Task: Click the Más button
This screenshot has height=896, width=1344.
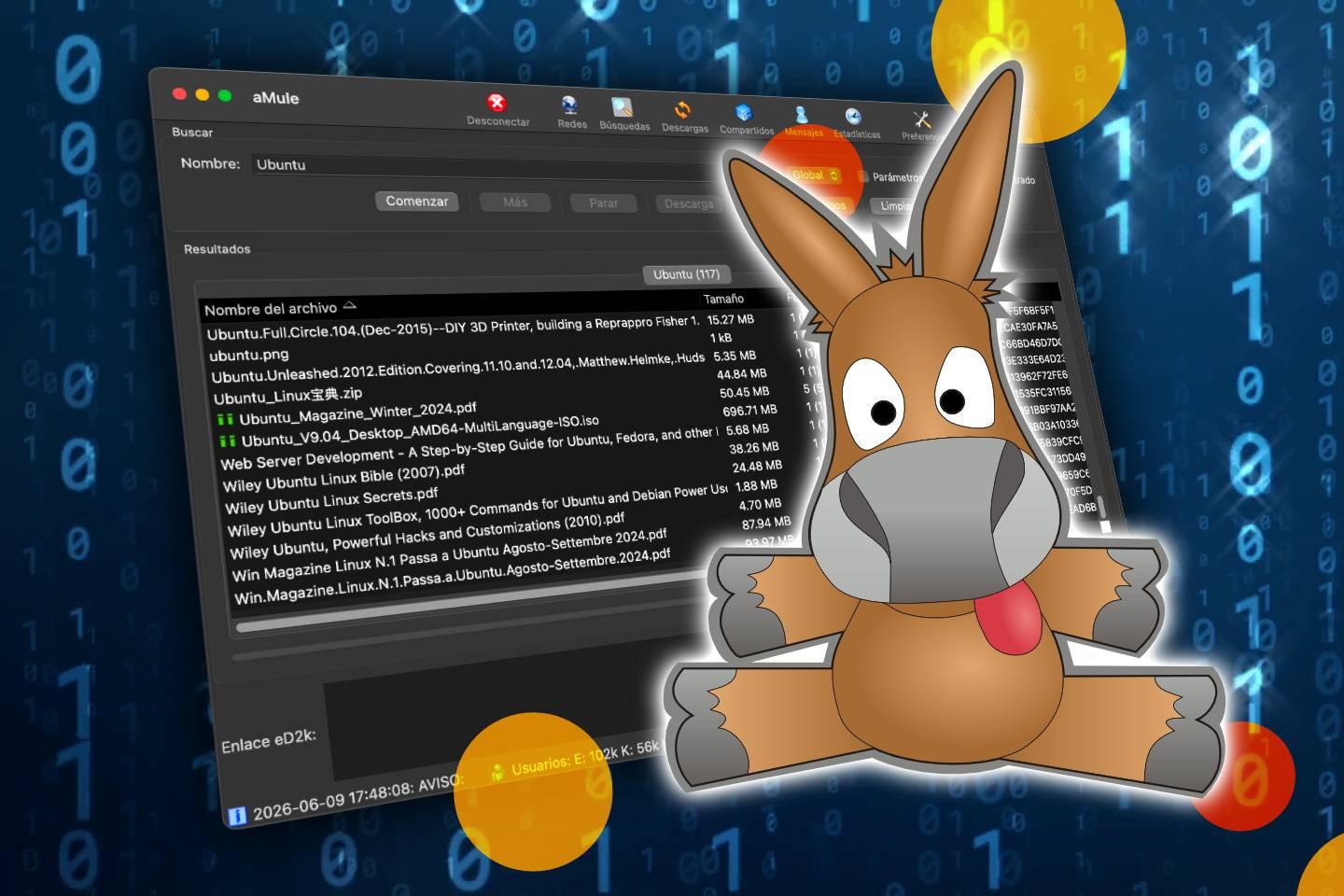Action: 515,203
